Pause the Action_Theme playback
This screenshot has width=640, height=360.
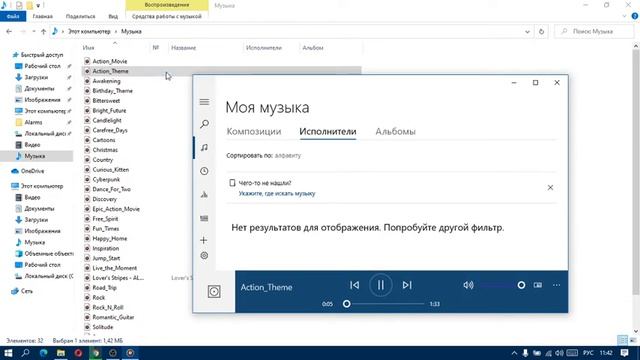coord(380,285)
